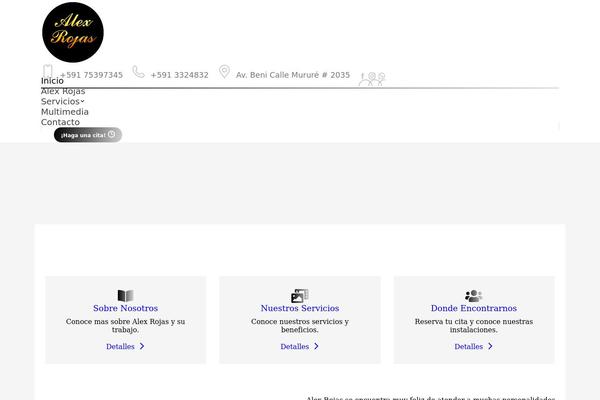Open the Nuestros Servicios heading link

click(300, 308)
